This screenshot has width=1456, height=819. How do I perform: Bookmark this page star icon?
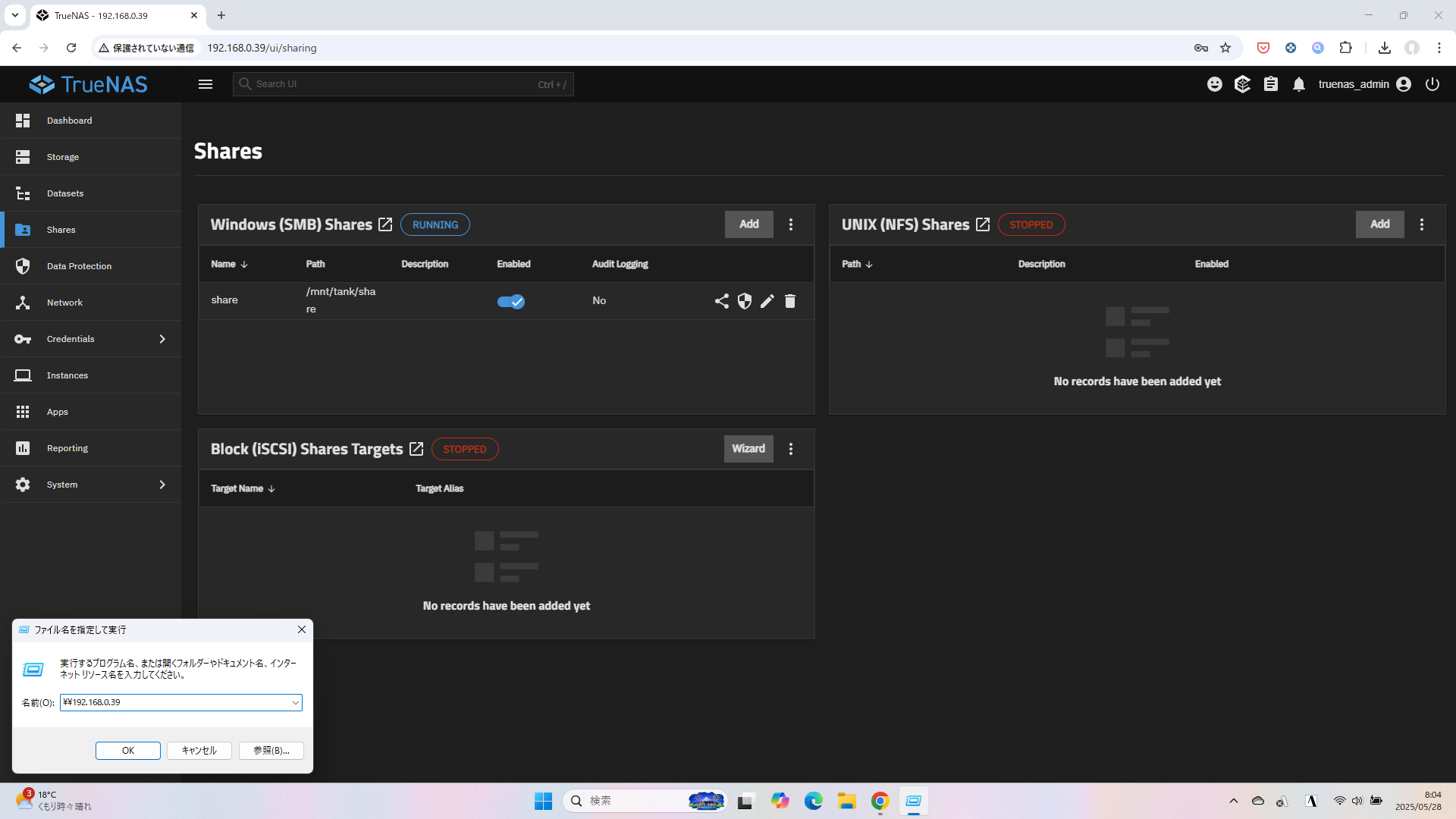pos(1225,48)
